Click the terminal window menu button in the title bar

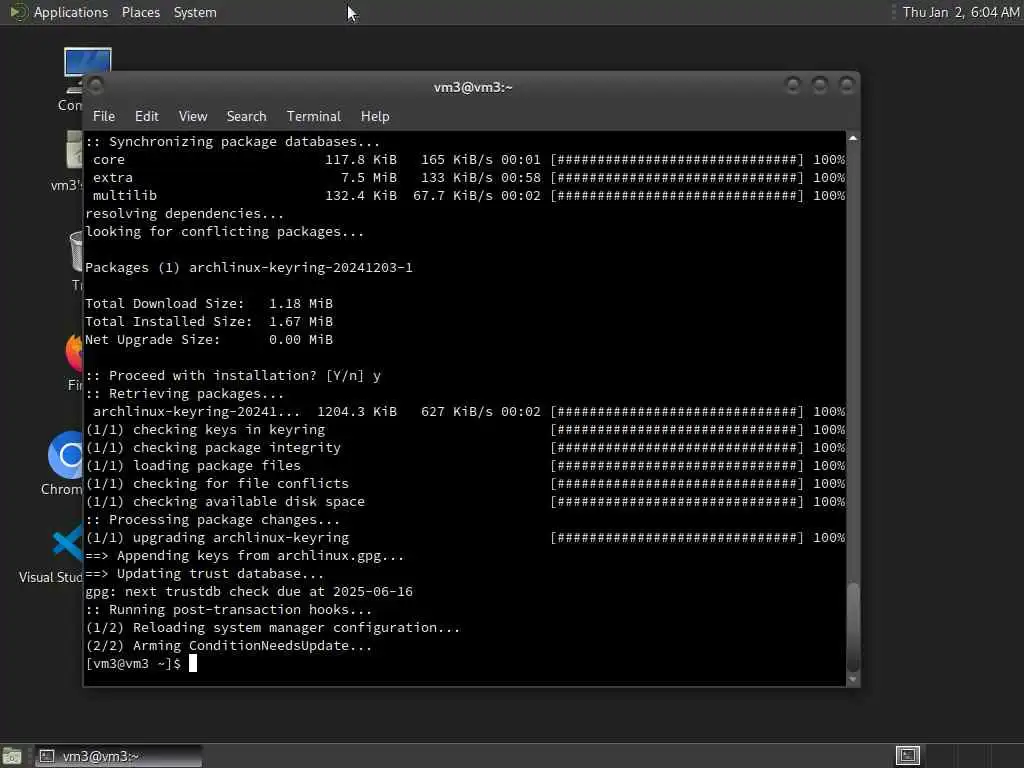(95, 86)
